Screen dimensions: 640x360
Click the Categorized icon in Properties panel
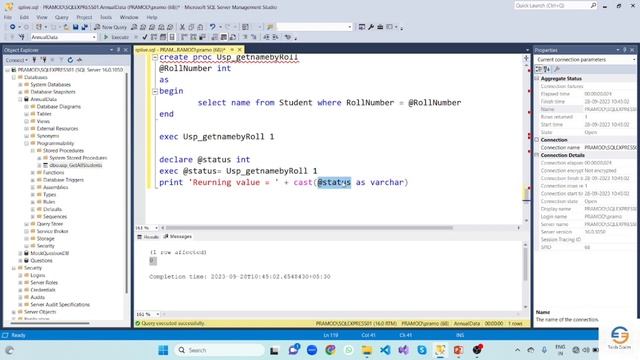(539, 69)
